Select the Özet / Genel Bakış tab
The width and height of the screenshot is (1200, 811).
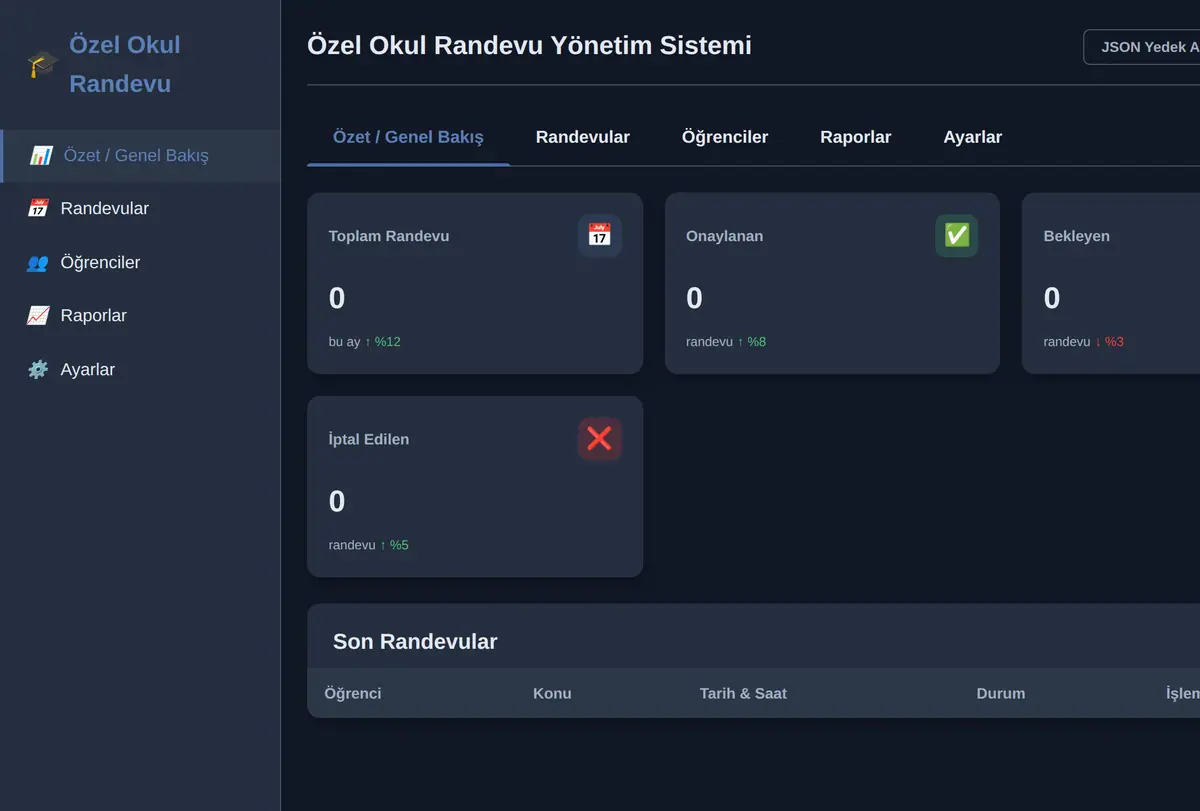[x=408, y=137]
